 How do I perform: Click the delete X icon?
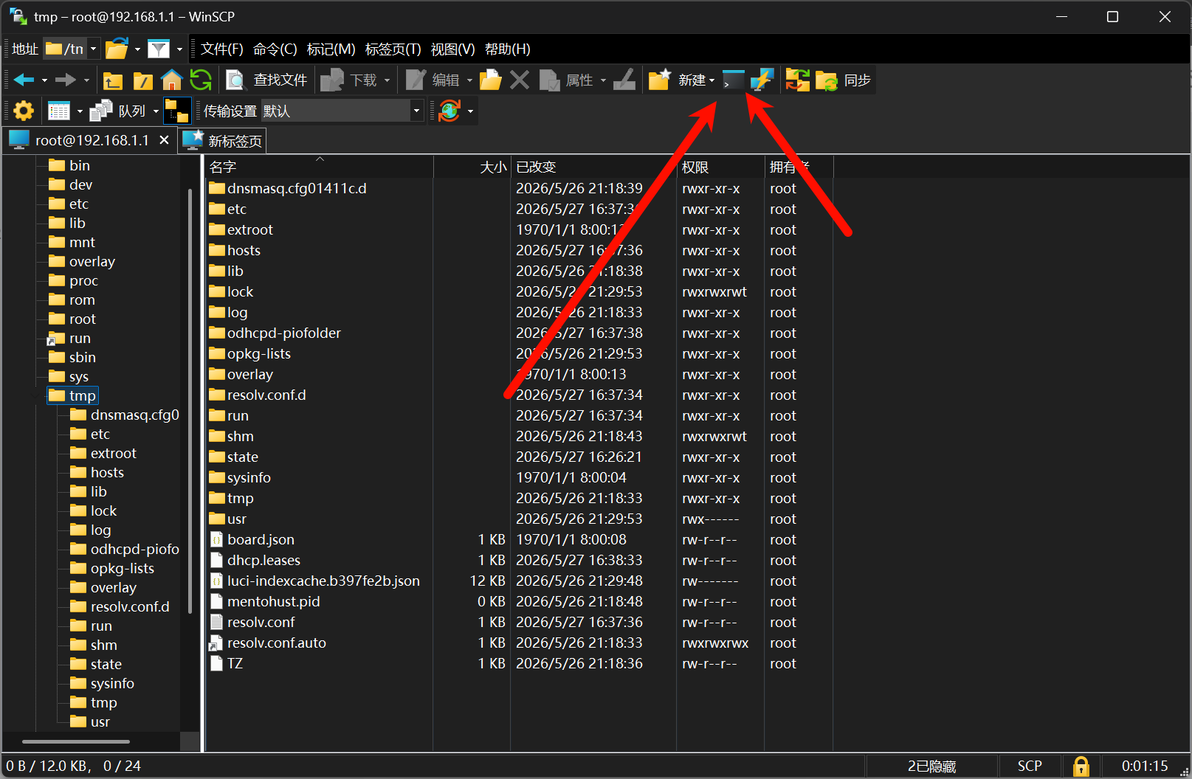pyautogui.click(x=519, y=80)
